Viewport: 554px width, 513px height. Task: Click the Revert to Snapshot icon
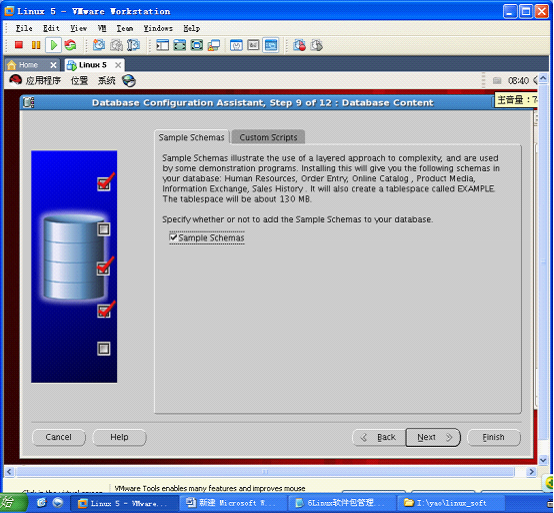click(116, 45)
